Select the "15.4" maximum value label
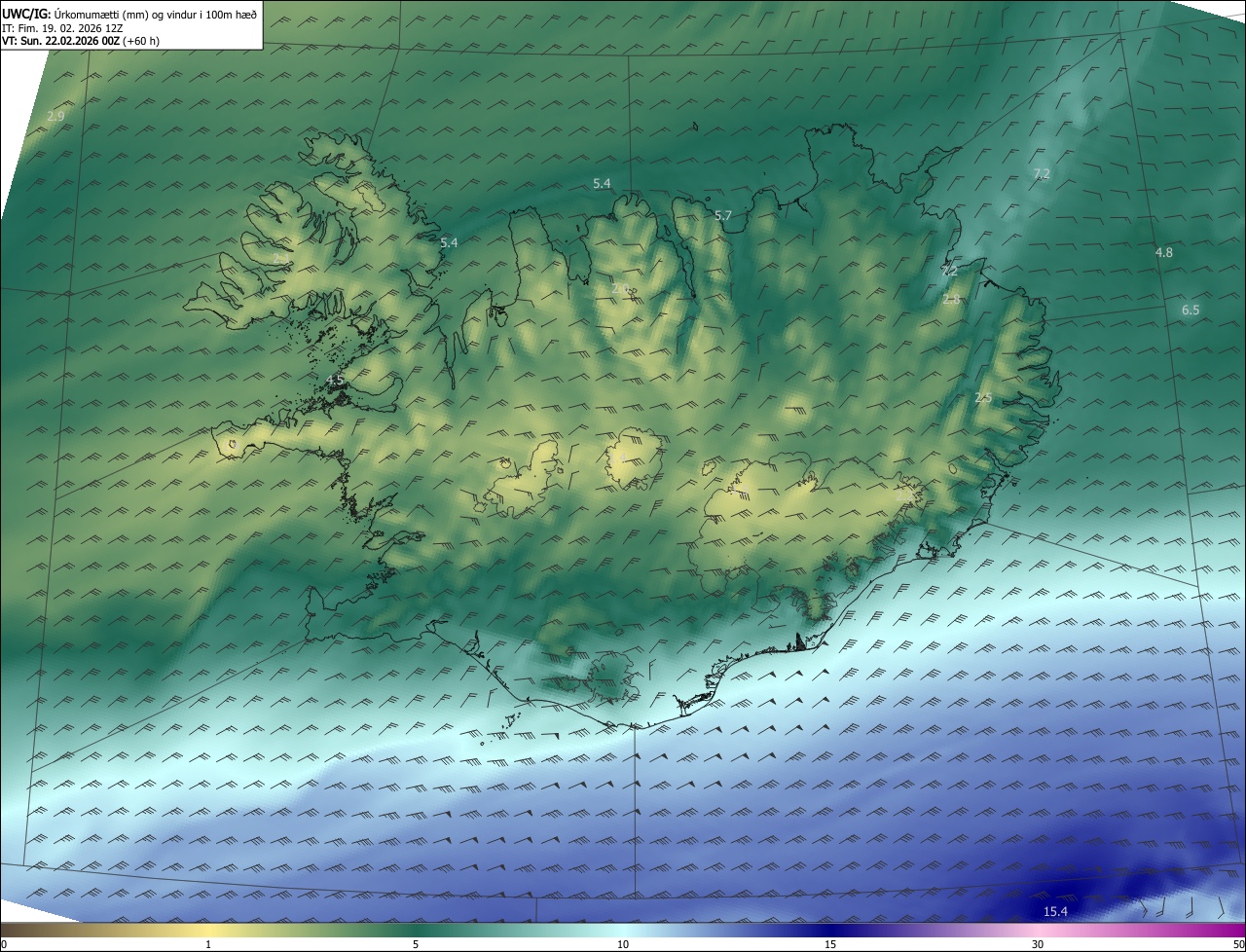This screenshot has width=1246, height=952. pyautogui.click(x=1055, y=911)
